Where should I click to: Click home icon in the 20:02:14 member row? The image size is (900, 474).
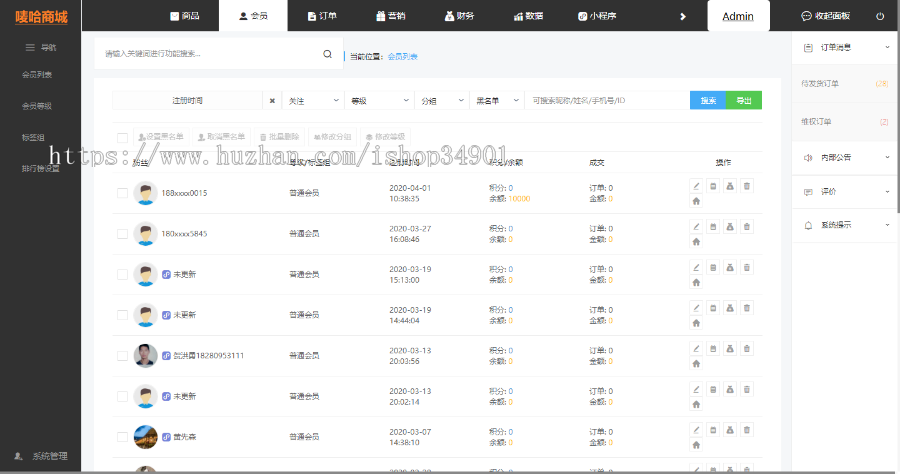click(696, 405)
